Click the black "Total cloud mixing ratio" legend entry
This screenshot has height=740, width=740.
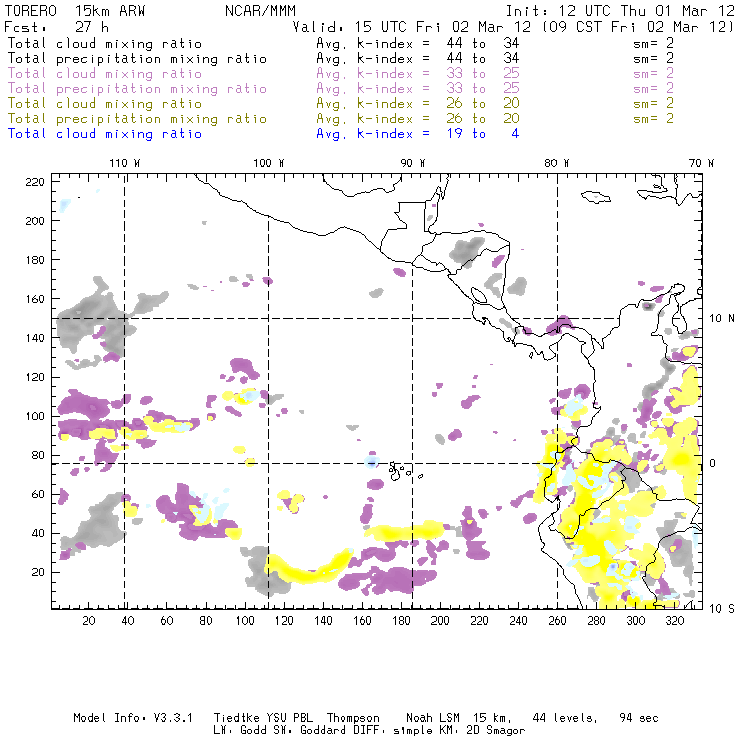click(105, 43)
